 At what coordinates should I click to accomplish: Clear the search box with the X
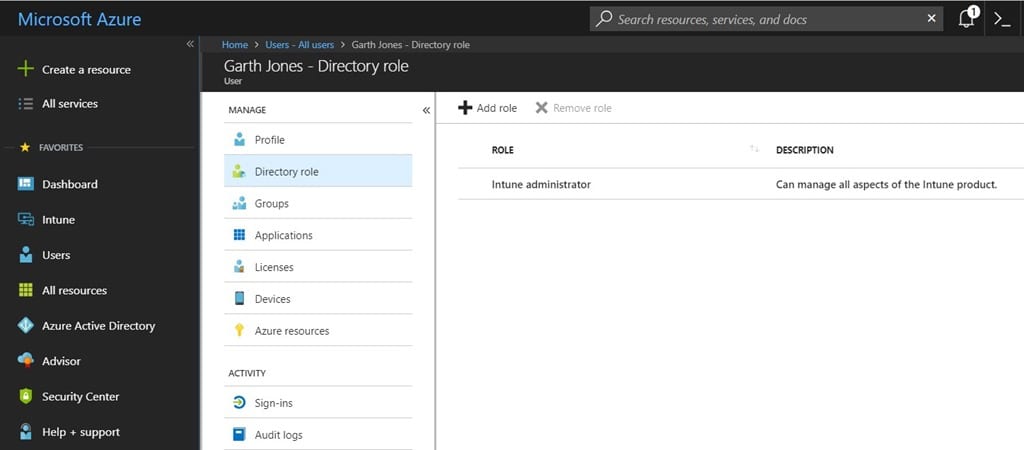931,18
